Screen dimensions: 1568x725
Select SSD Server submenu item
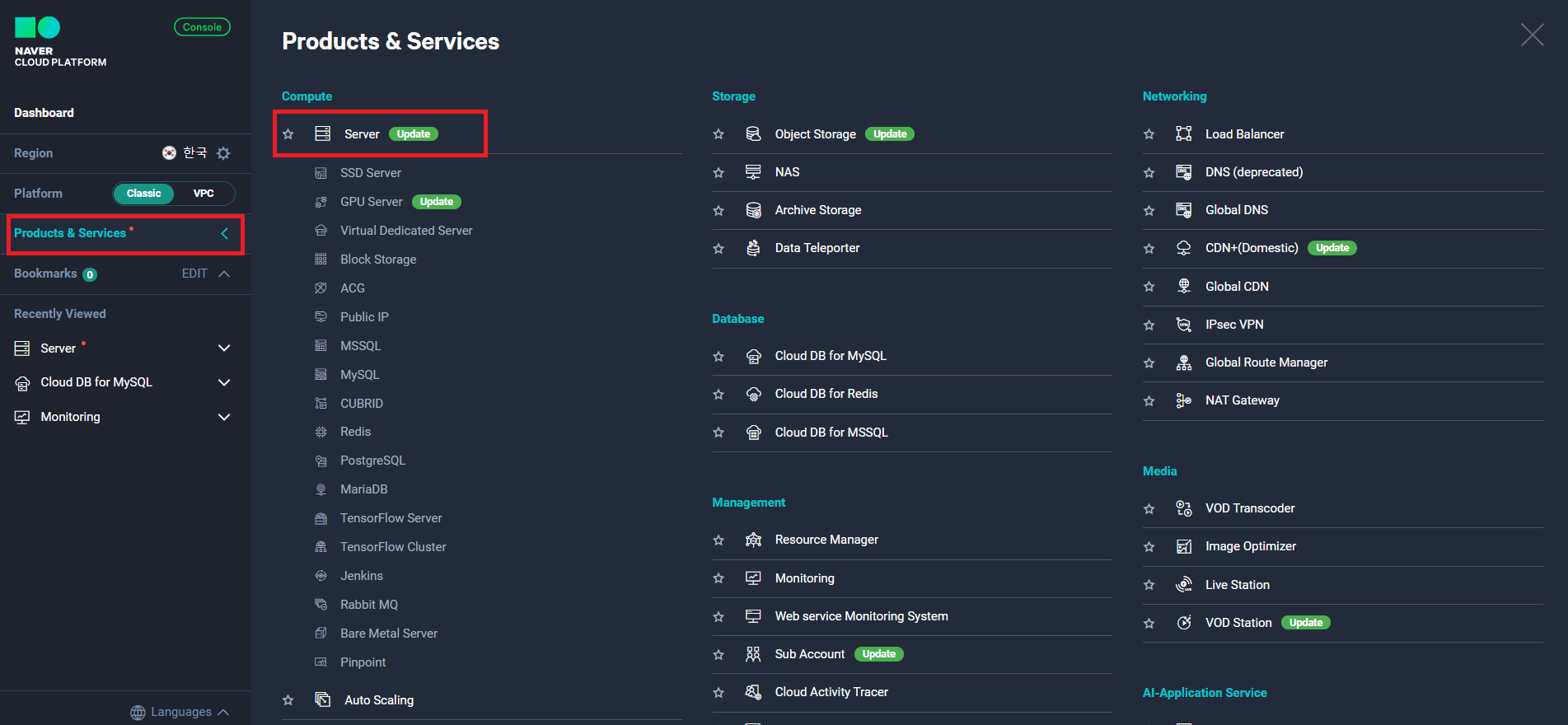click(x=371, y=173)
